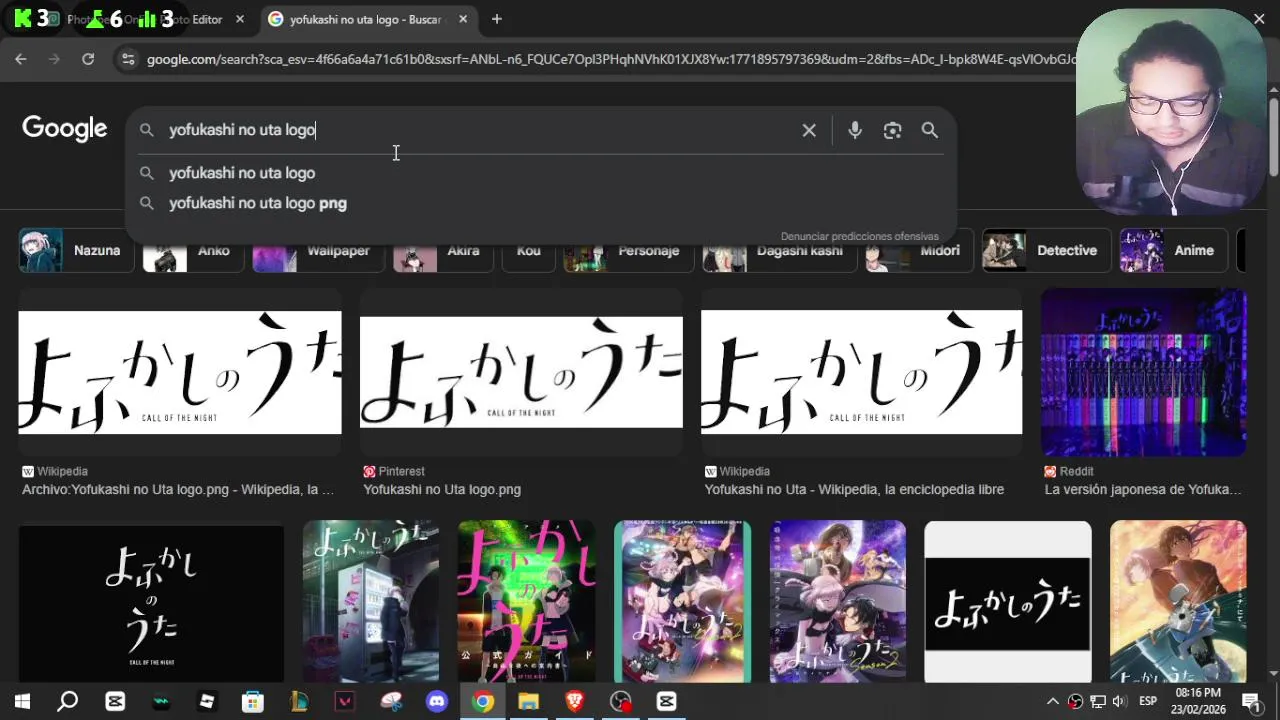Open 'Archivo:Yofukashi no Uta logo.png' link

pos(178,490)
